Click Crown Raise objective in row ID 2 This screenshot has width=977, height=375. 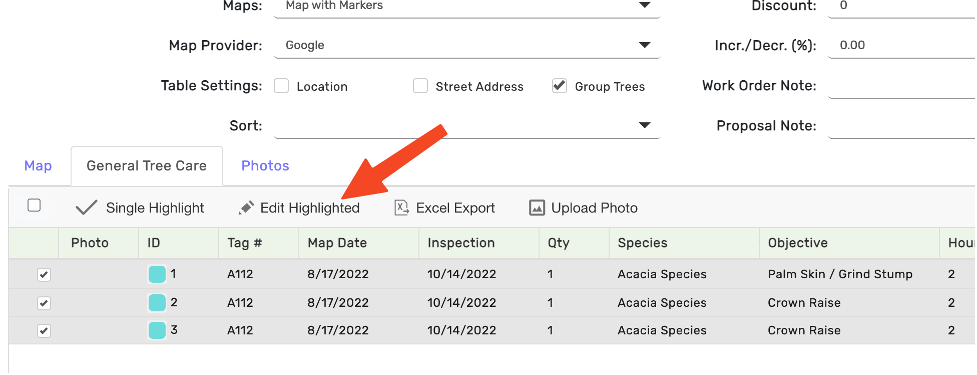tap(804, 303)
